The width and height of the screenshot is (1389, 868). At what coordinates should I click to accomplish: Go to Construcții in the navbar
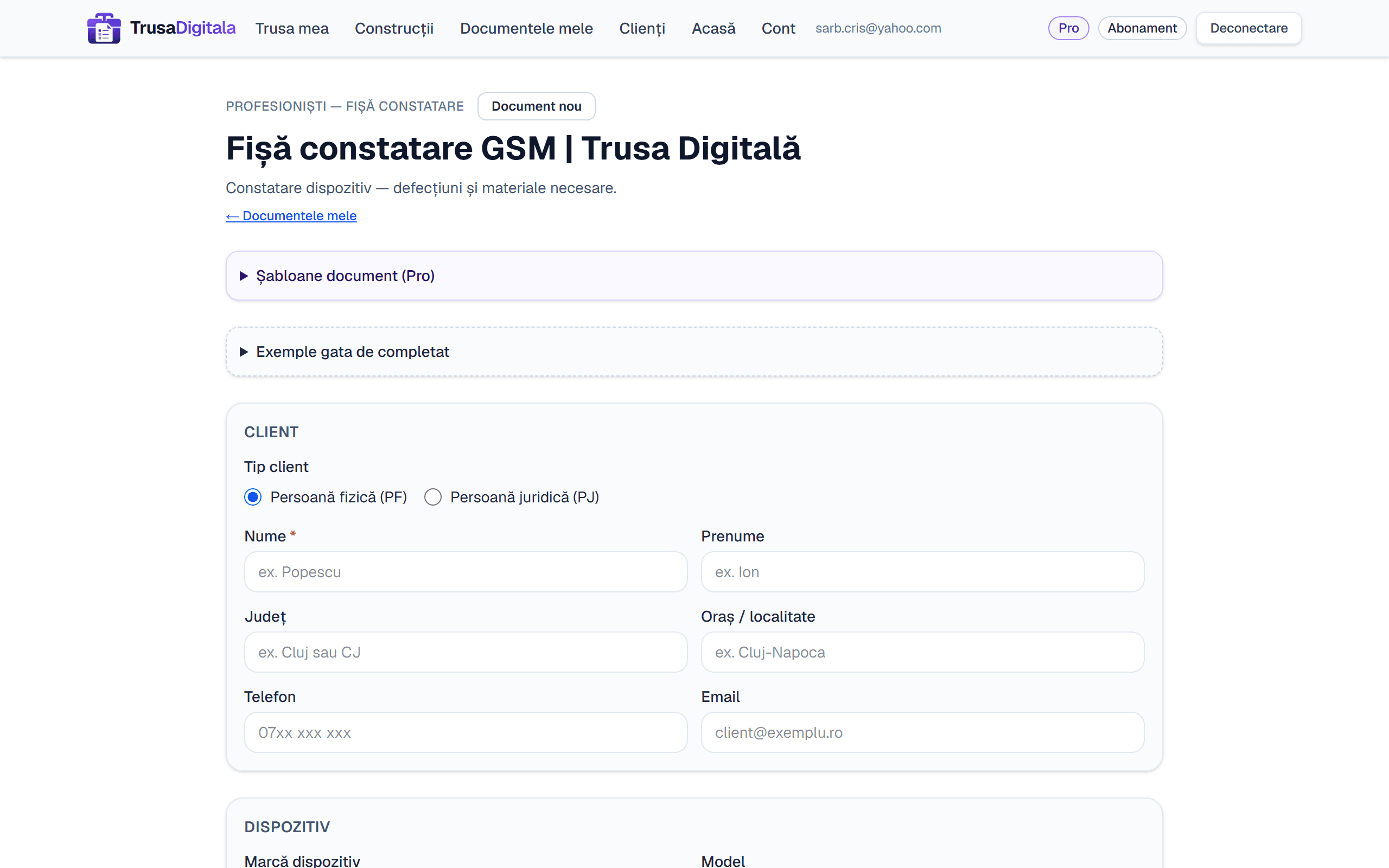394,28
